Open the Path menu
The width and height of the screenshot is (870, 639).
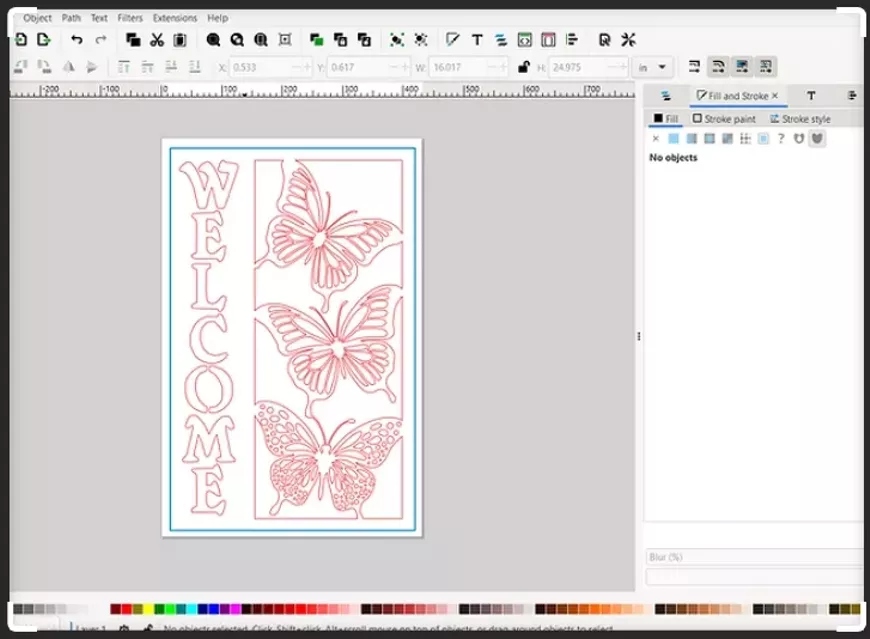coord(71,18)
